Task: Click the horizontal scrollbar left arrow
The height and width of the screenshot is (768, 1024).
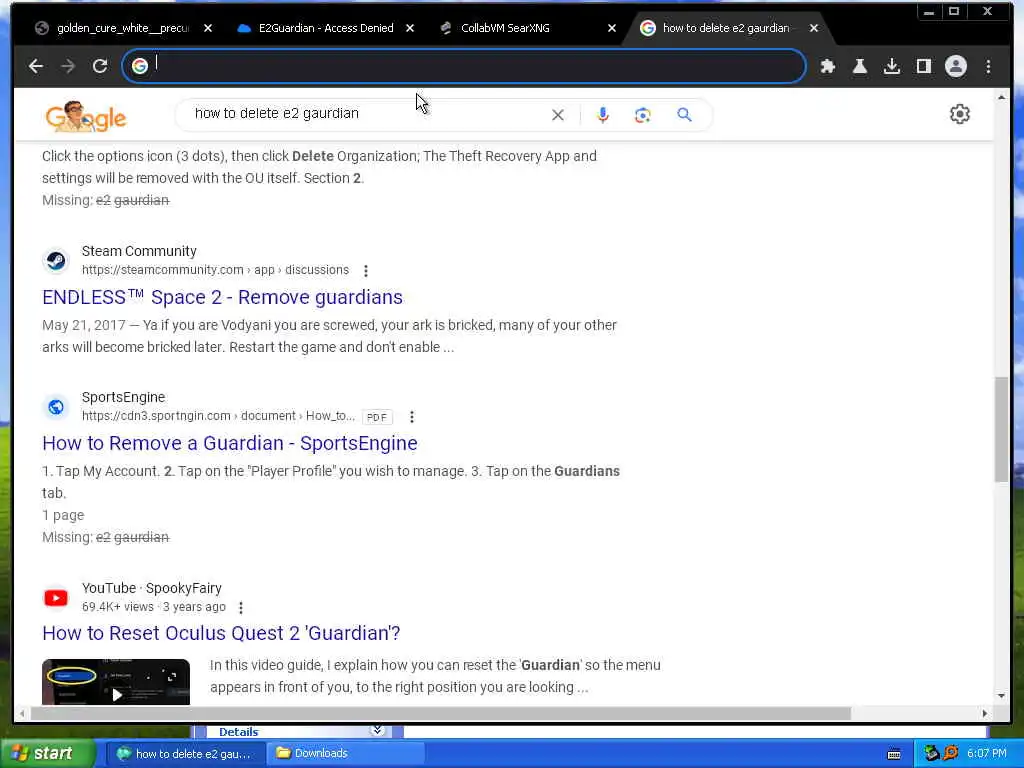Action: [22, 714]
